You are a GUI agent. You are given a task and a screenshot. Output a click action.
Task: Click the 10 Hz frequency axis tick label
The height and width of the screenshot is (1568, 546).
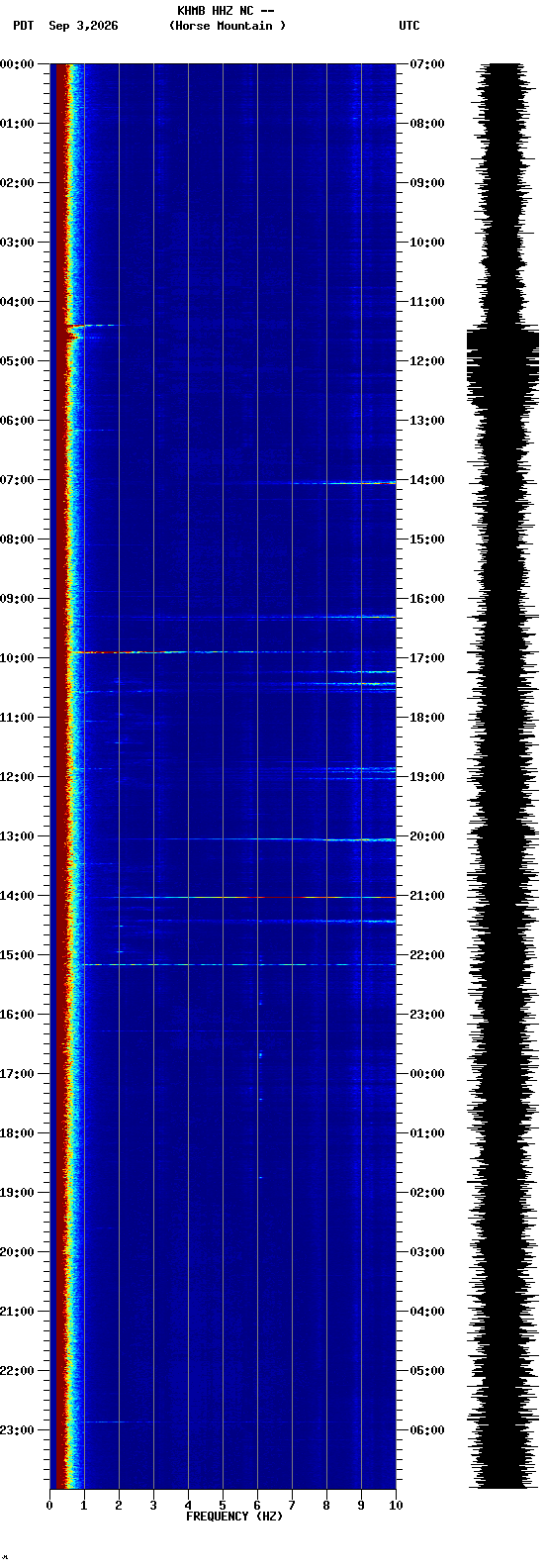coord(396,1506)
